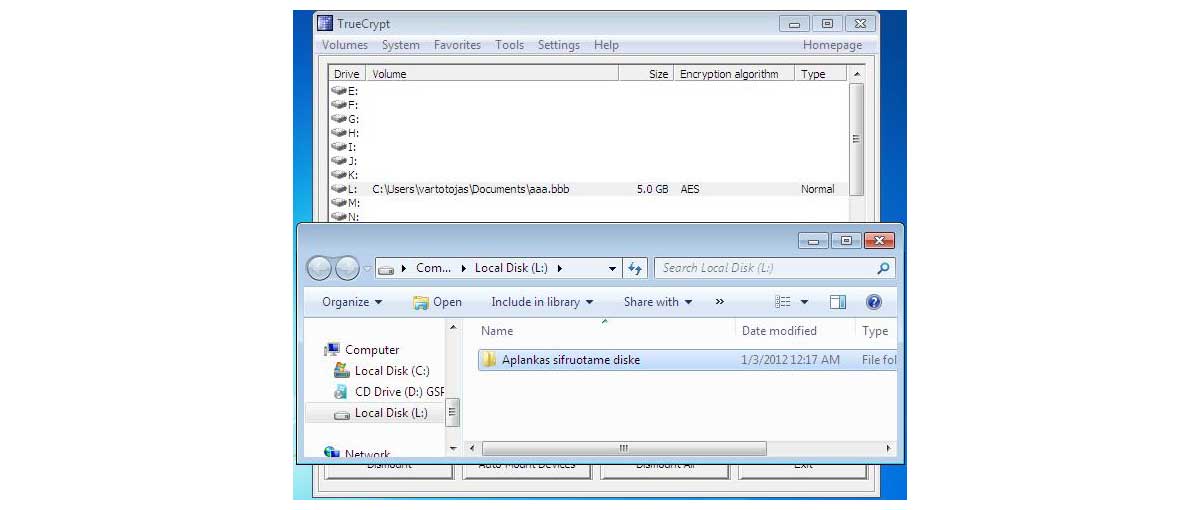
Task: Select drive H: icon in TrueCrypt list
Action: (x=339, y=132)
